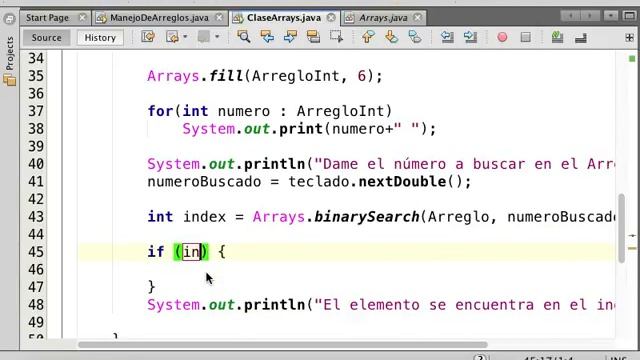Click the Back navigation toolbar icon
The image size is (640, 360).
pos(172,37)
